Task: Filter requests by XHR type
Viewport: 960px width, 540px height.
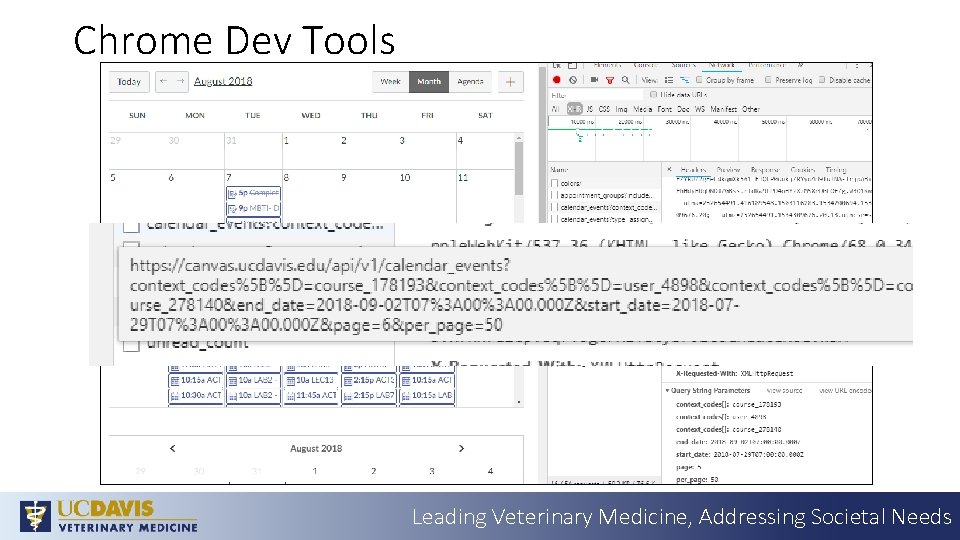Action: click(x=574, y=109)
